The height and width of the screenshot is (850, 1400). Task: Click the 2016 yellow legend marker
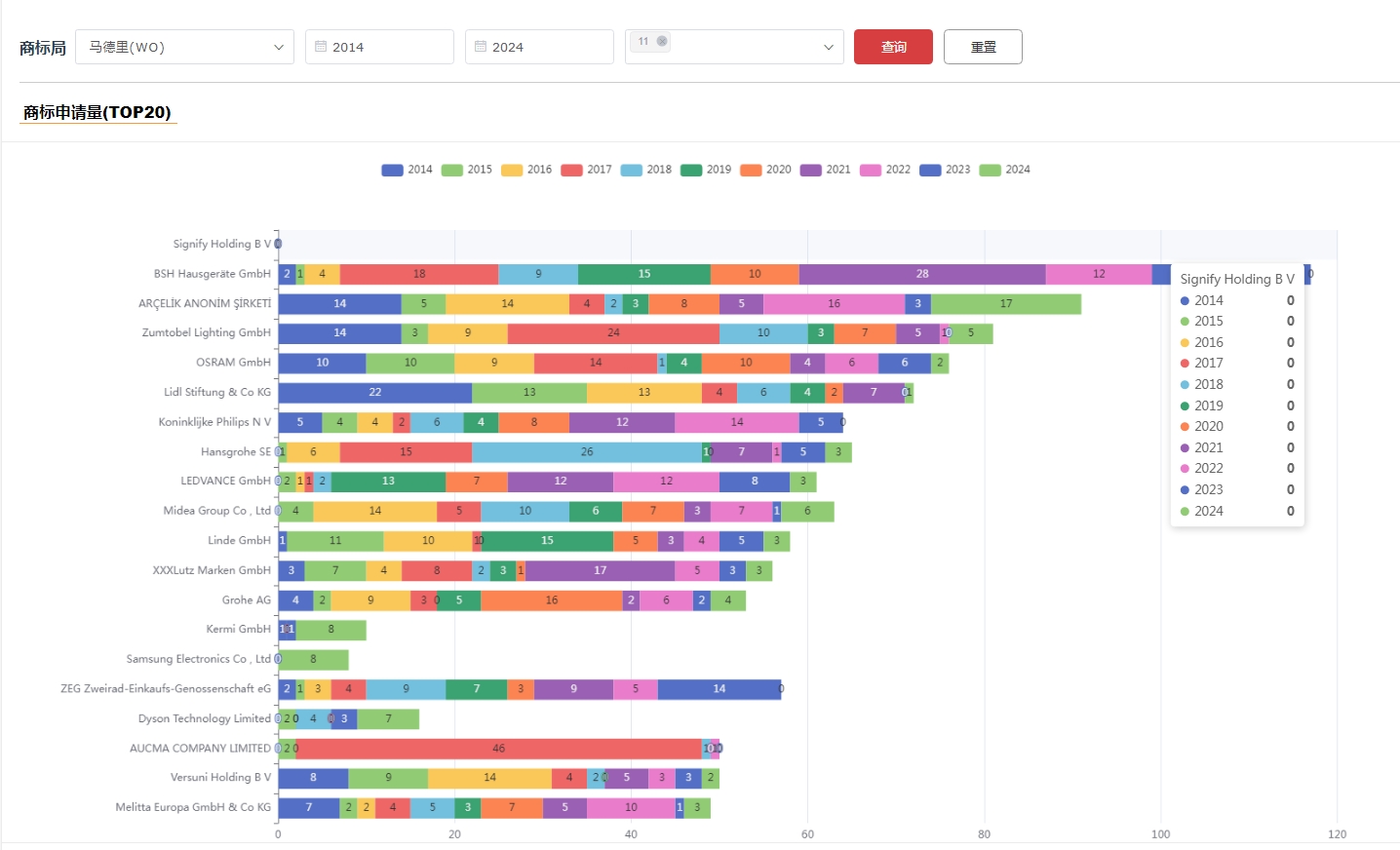tap(512, 170)
